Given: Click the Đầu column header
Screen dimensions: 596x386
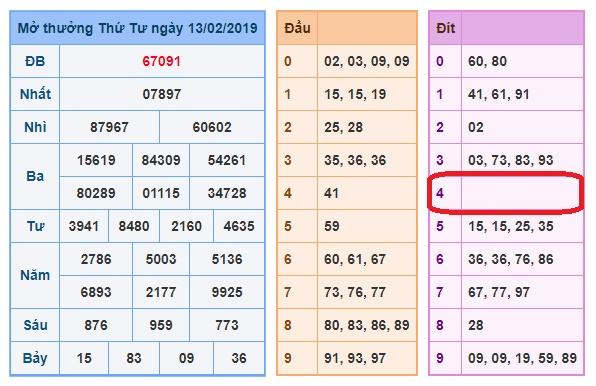Looking at the screenshot, I should (x=297, y=28).
